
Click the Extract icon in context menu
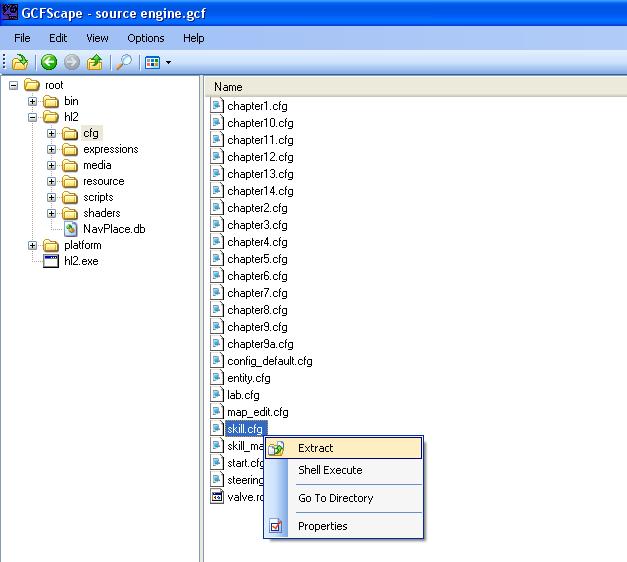click(x=276, y=448)
